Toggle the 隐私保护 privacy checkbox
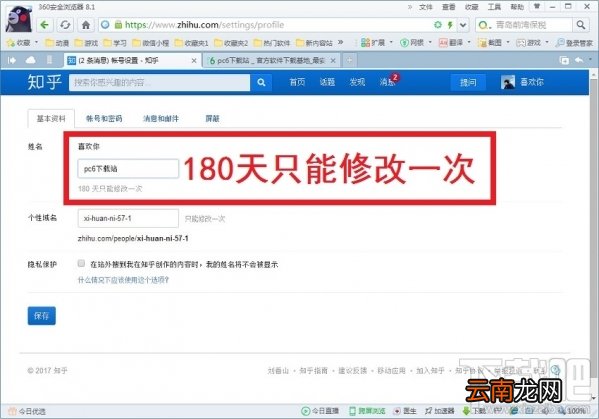 [x=81, y=263]
